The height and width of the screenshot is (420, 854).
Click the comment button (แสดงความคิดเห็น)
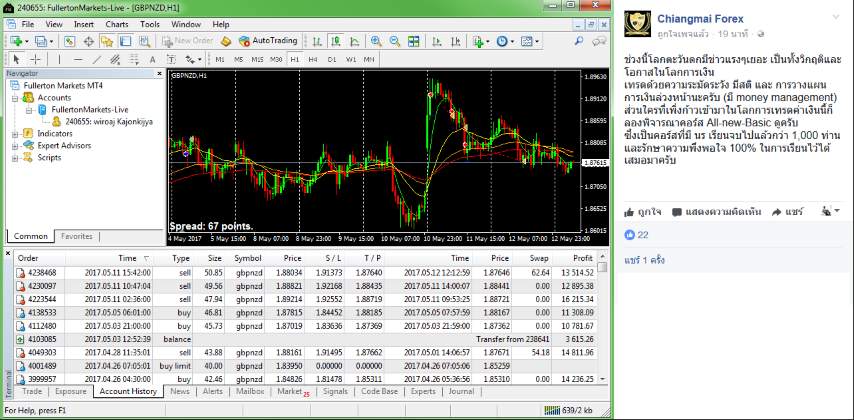(716, 212)
